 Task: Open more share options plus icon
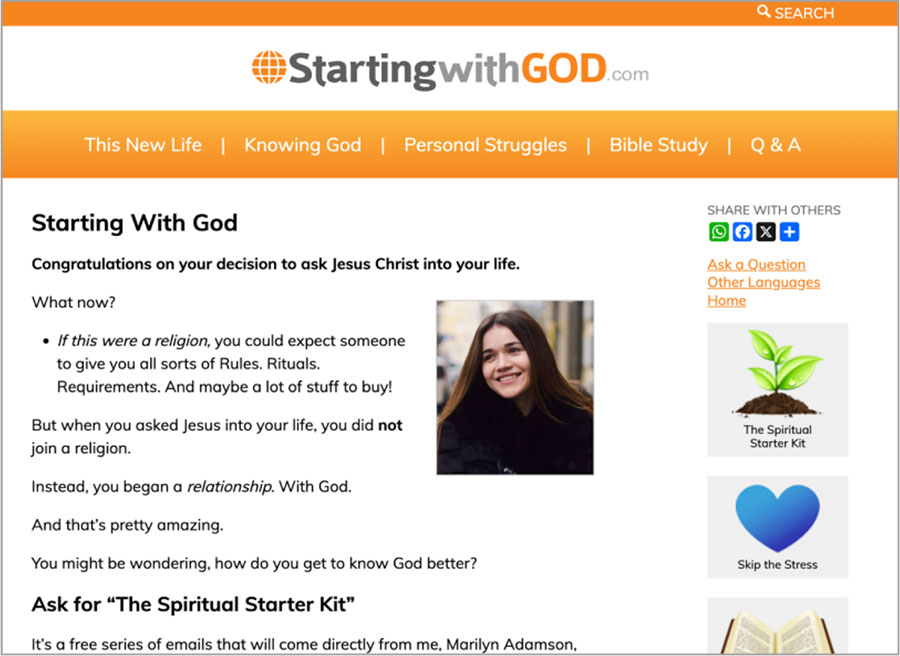[789, 232]
